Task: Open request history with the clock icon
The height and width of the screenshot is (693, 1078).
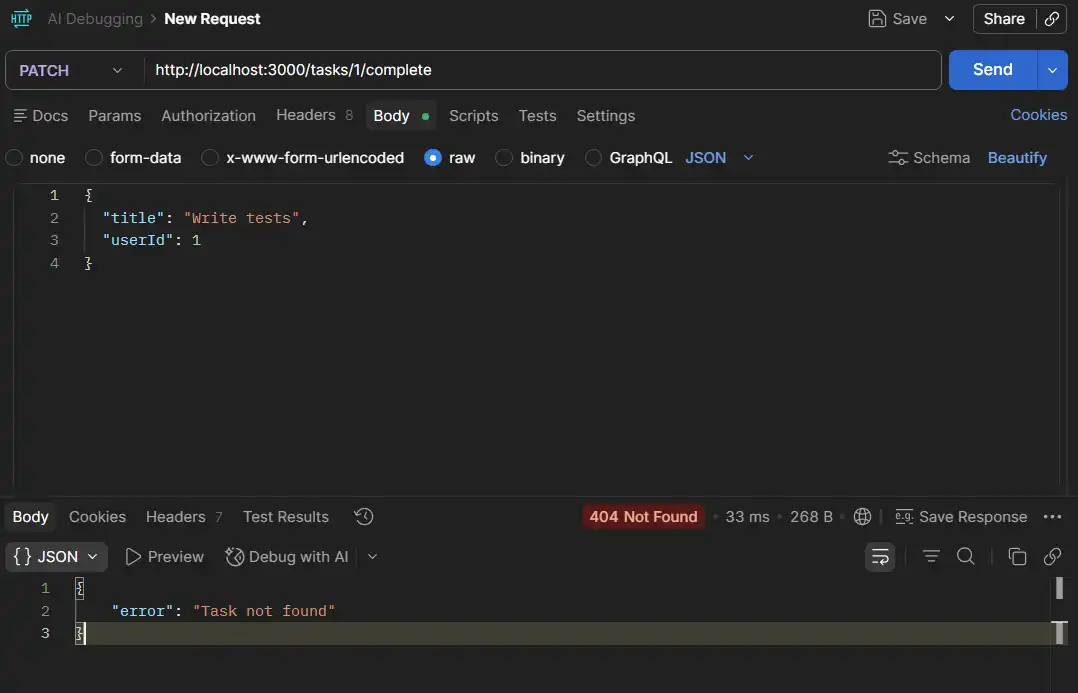Action: point(363,516)
